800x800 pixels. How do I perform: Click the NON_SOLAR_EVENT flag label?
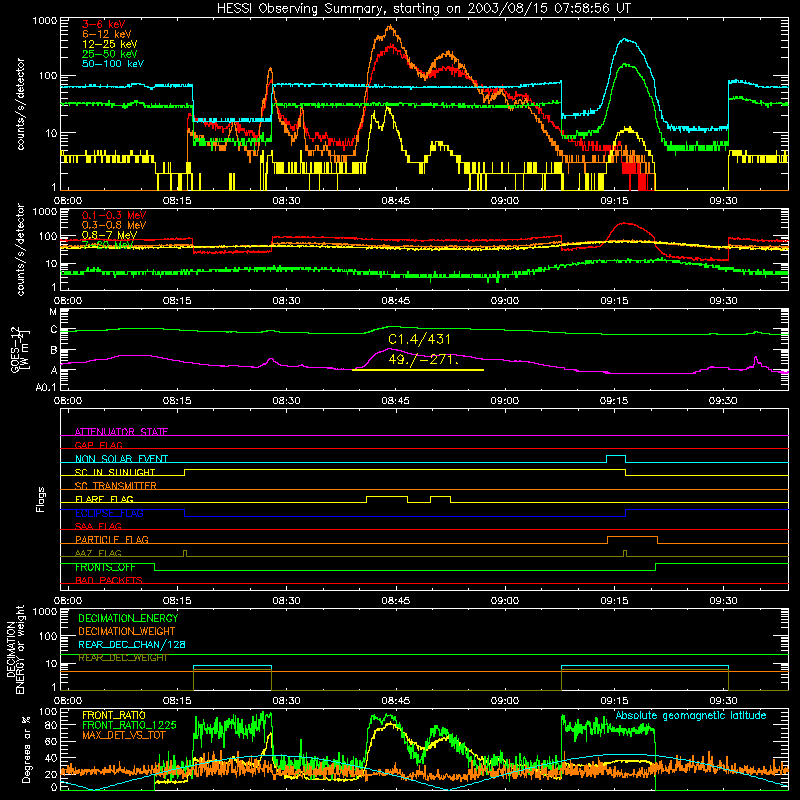click(x=121, y=459)
